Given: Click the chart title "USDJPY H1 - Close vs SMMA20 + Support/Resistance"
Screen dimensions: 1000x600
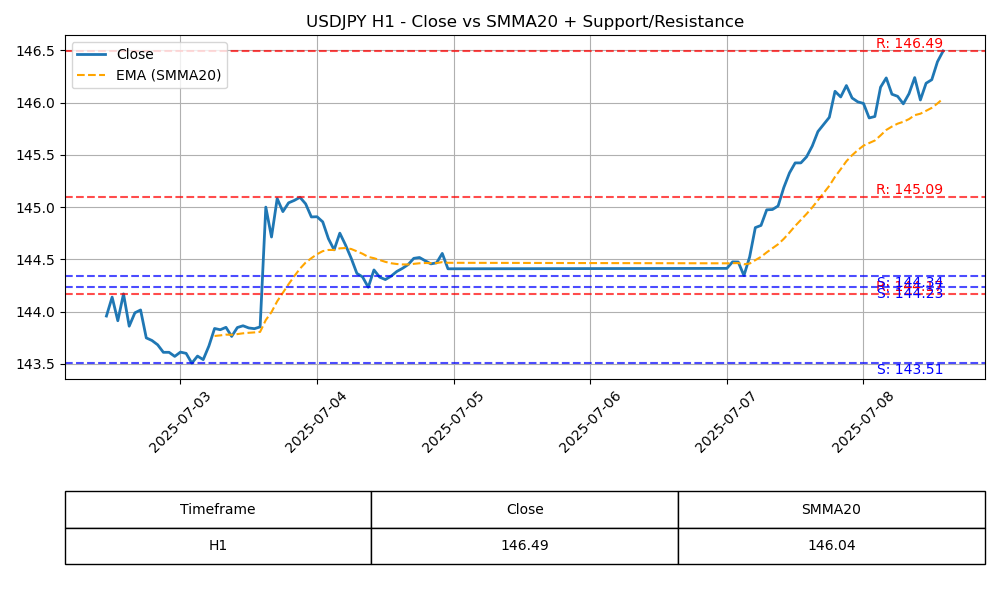Looking at the screenshot, I should 525,22.
